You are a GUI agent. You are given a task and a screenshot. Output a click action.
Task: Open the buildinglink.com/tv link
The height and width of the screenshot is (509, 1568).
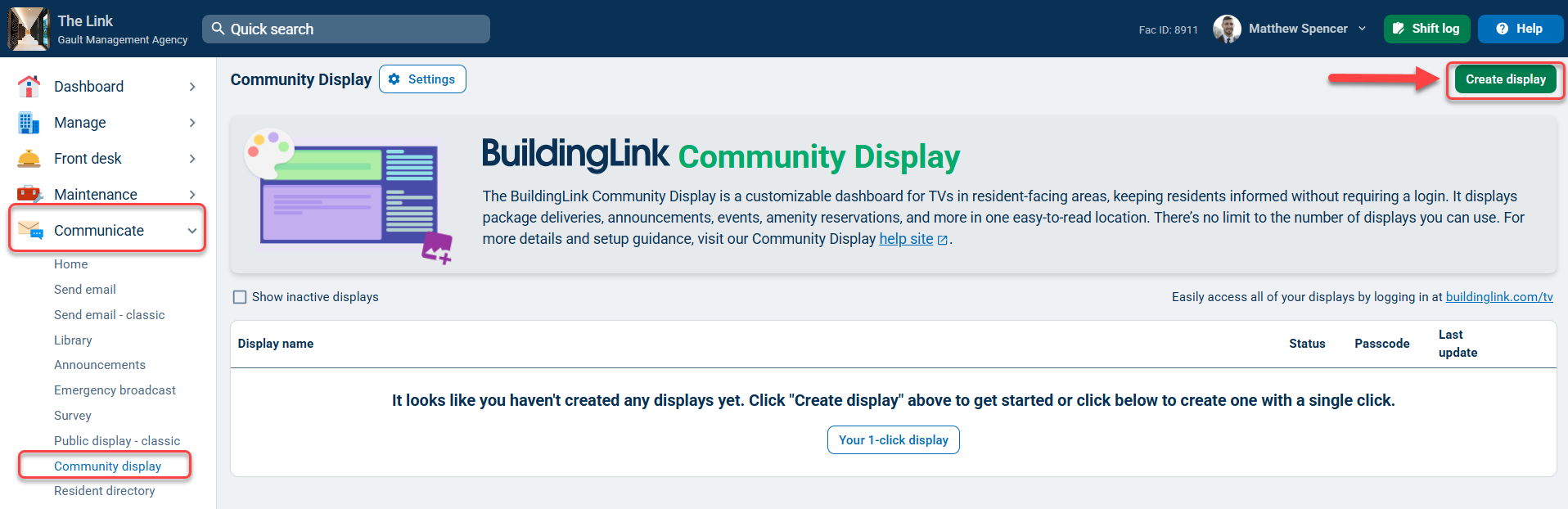(x=1499, y=297)
